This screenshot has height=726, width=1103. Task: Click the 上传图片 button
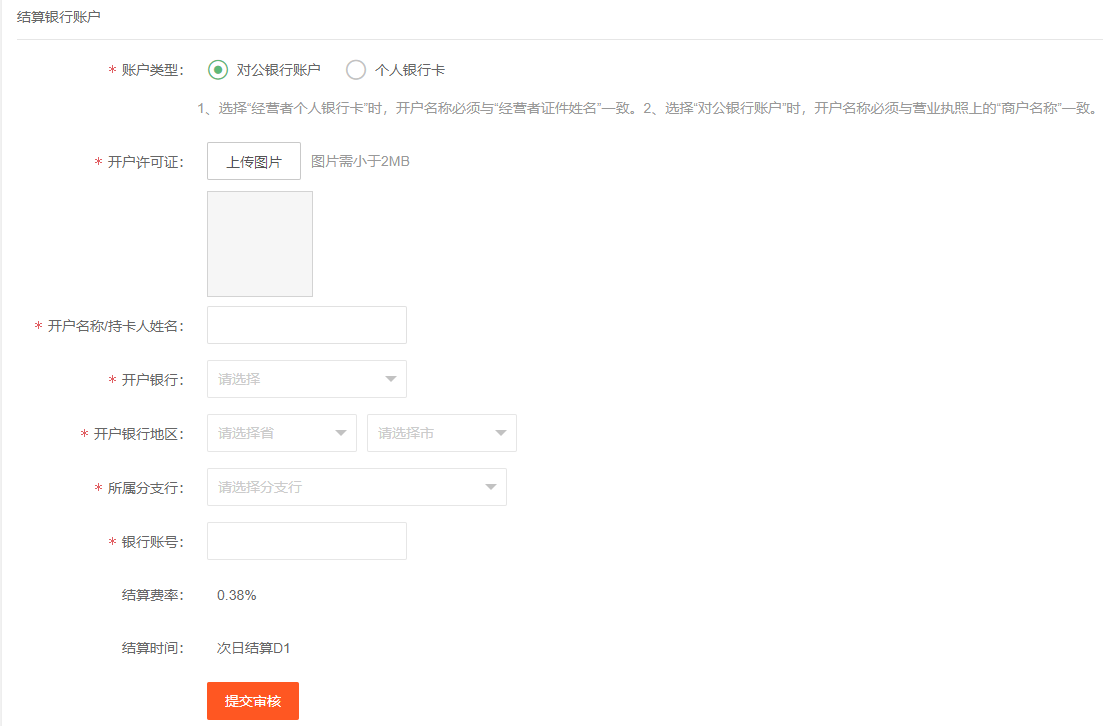254,162
